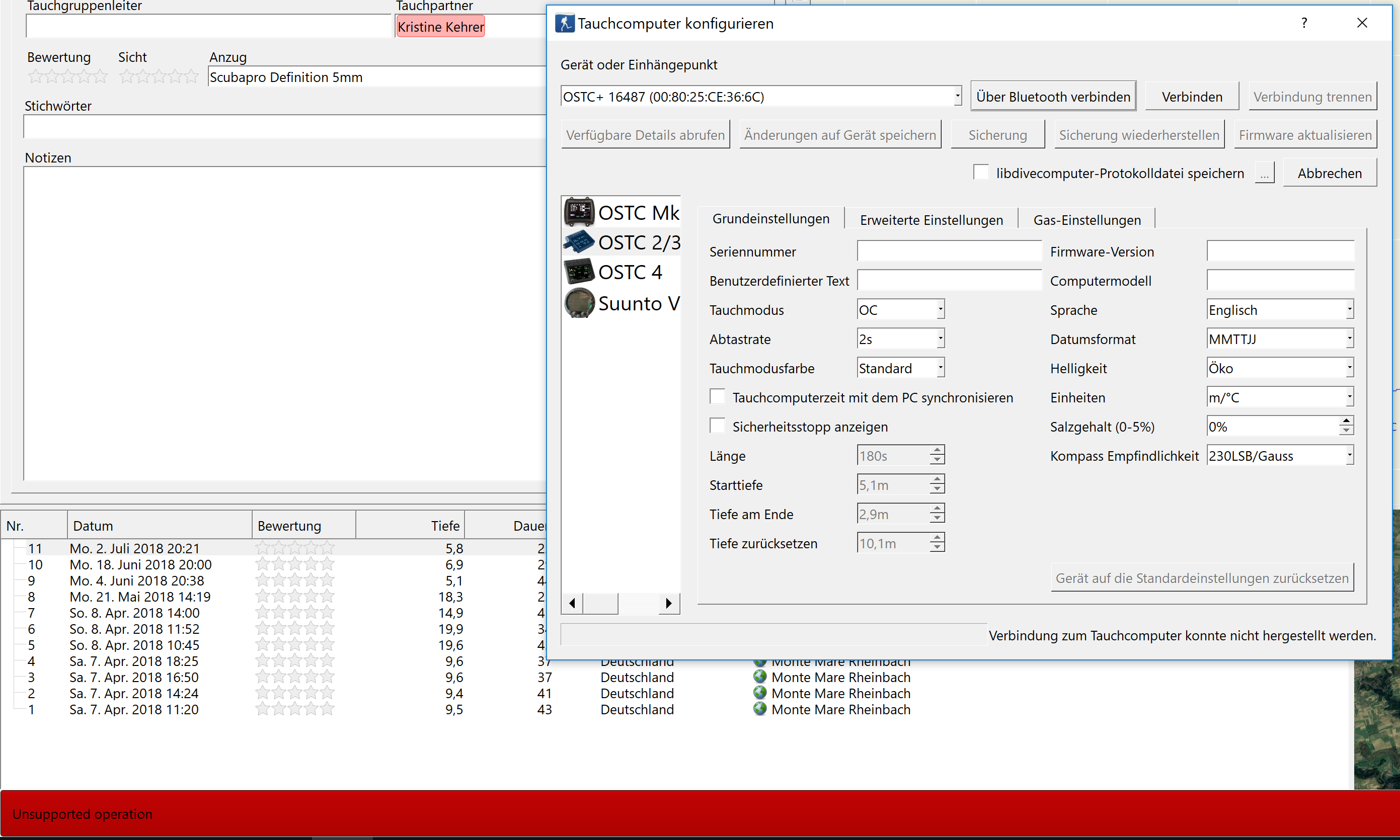This screenshot has width=1400, height=840.
Task: Rate dive 11 with the first Bewertung star
Action: pos(262,547)
